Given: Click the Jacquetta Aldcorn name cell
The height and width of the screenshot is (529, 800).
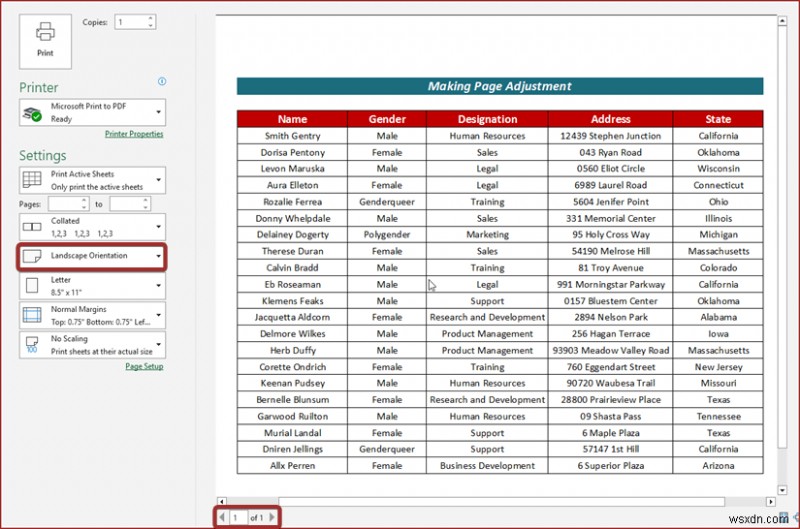Looking at the screenshot, I should click(x=292, y=317).
